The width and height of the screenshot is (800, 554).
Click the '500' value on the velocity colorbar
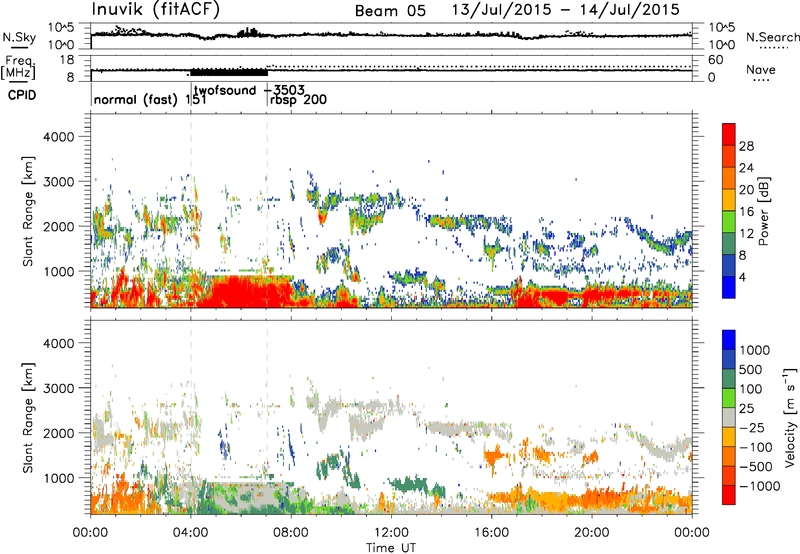[x=751, y=369]
